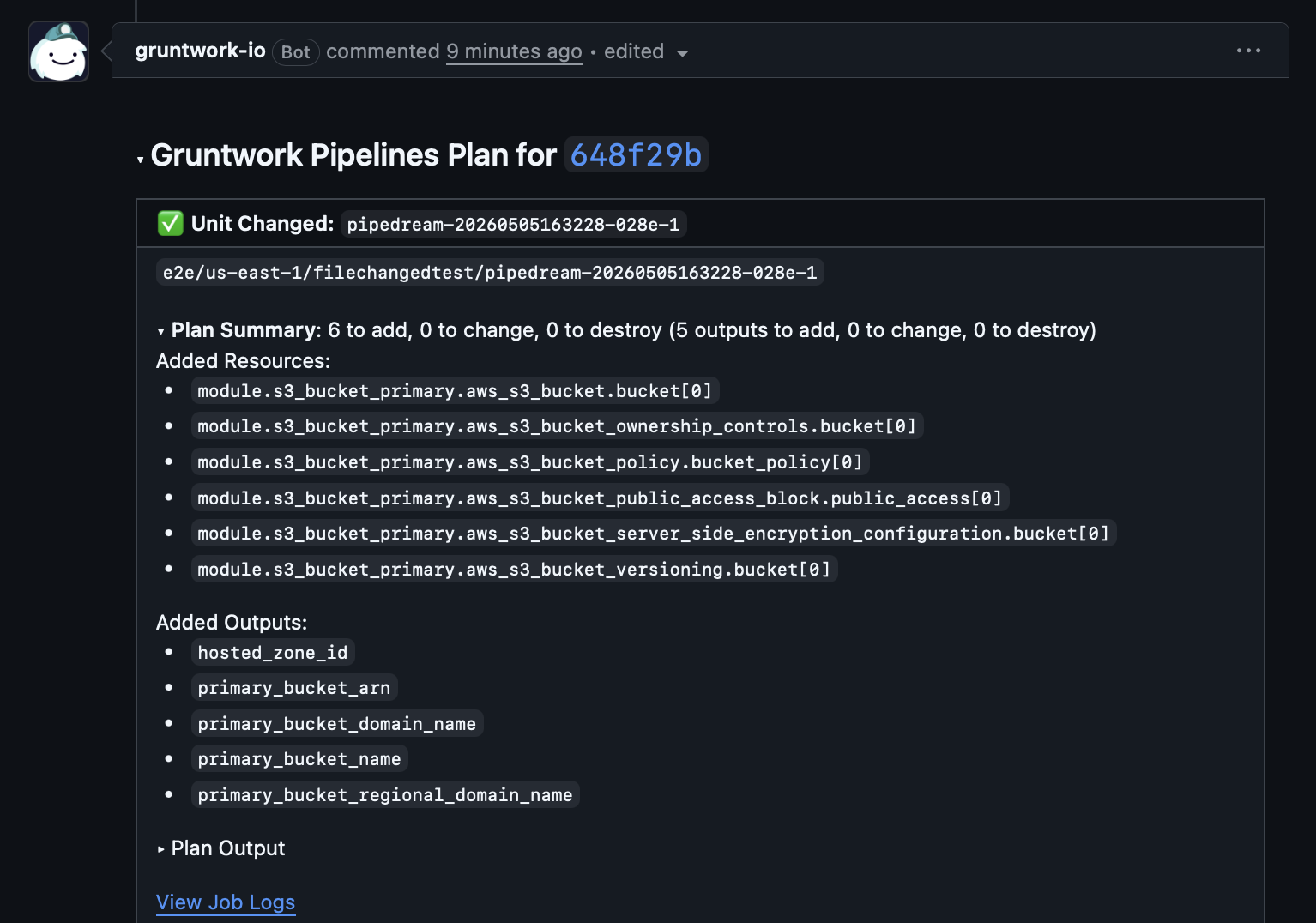Open commit link 648f29b
The image size is (1316, 923).
(x=636, y=155)
